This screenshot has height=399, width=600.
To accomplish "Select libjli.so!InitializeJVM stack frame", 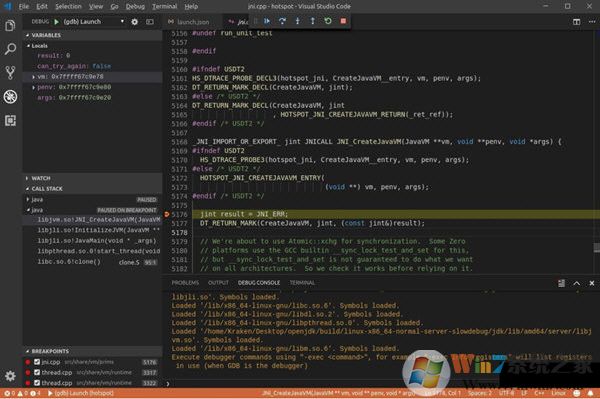I will point(92,230).
